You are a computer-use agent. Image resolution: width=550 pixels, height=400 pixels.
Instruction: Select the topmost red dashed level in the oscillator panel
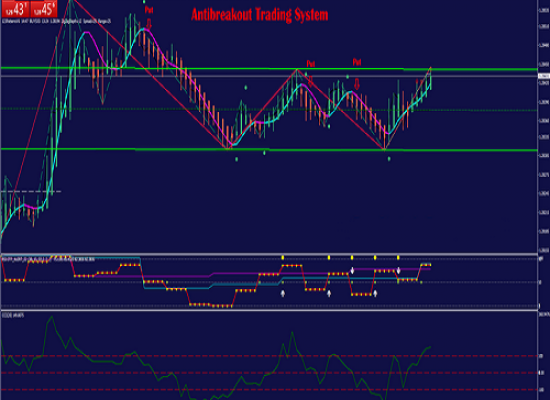269,356
